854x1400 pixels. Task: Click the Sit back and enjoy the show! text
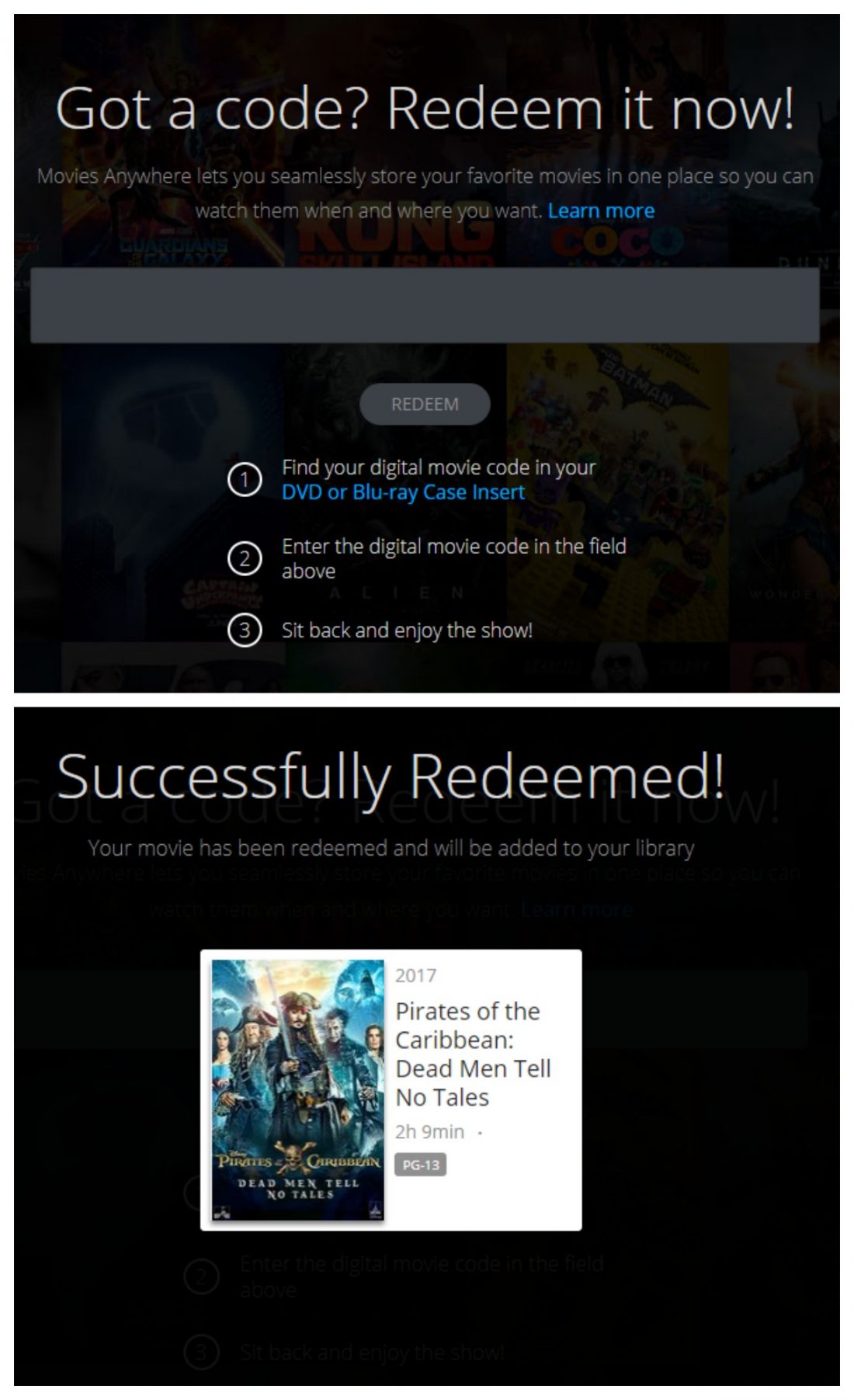[x=407, y=630]
